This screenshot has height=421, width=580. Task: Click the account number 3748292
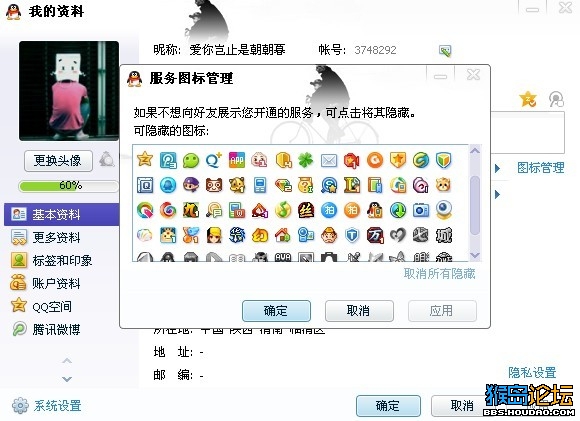pos(375,50)
